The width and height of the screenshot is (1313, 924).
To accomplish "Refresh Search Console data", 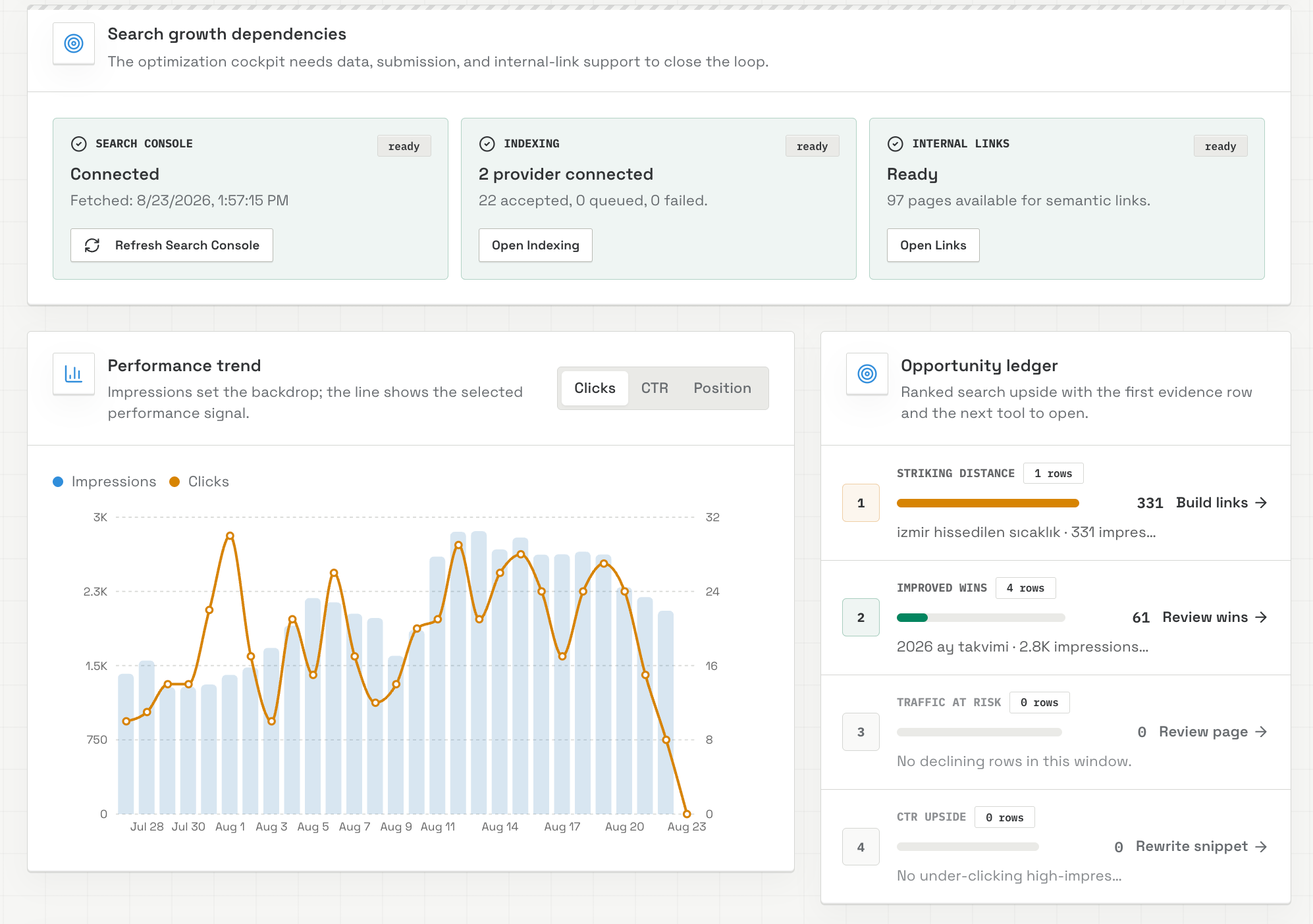I will pos(172,245).
